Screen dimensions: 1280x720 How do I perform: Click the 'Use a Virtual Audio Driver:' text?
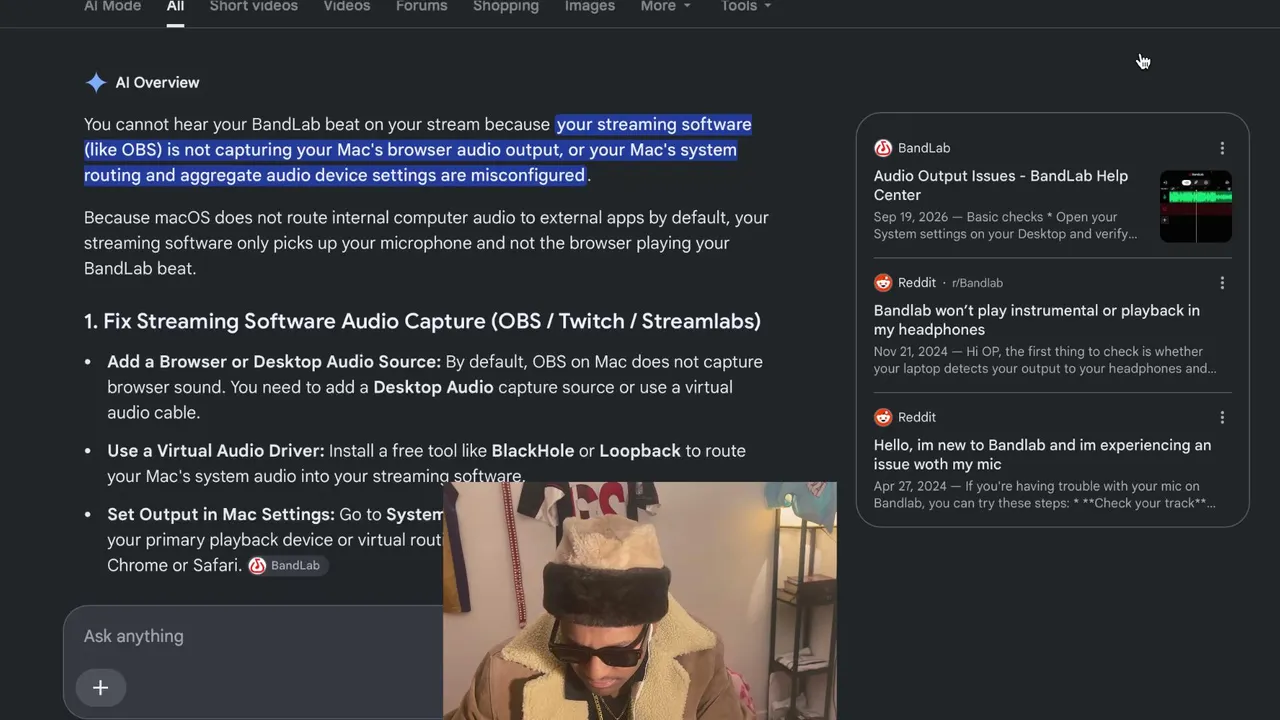pos(216,451)
